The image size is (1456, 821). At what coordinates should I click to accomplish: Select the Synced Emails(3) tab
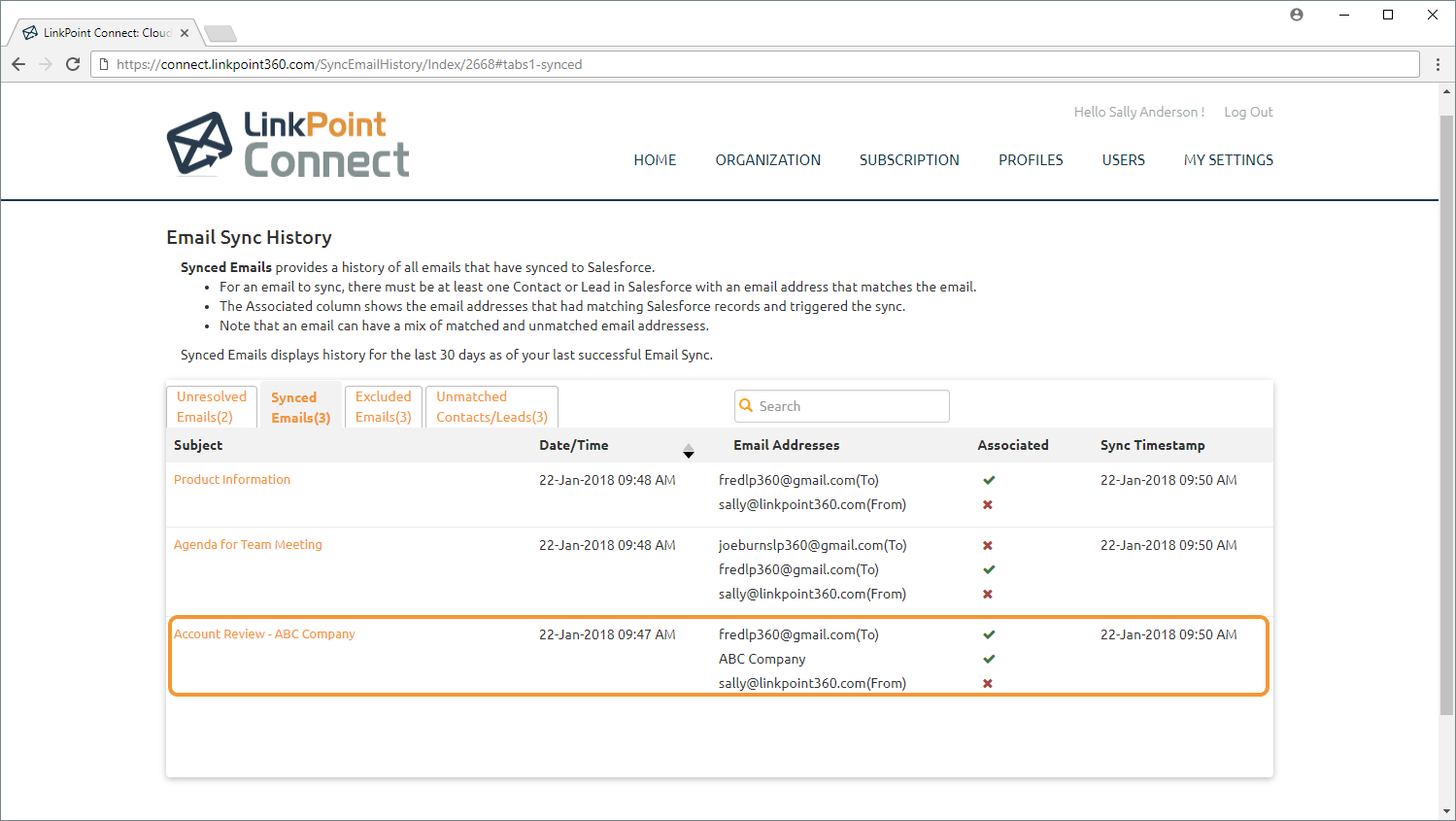pos(300,407)
